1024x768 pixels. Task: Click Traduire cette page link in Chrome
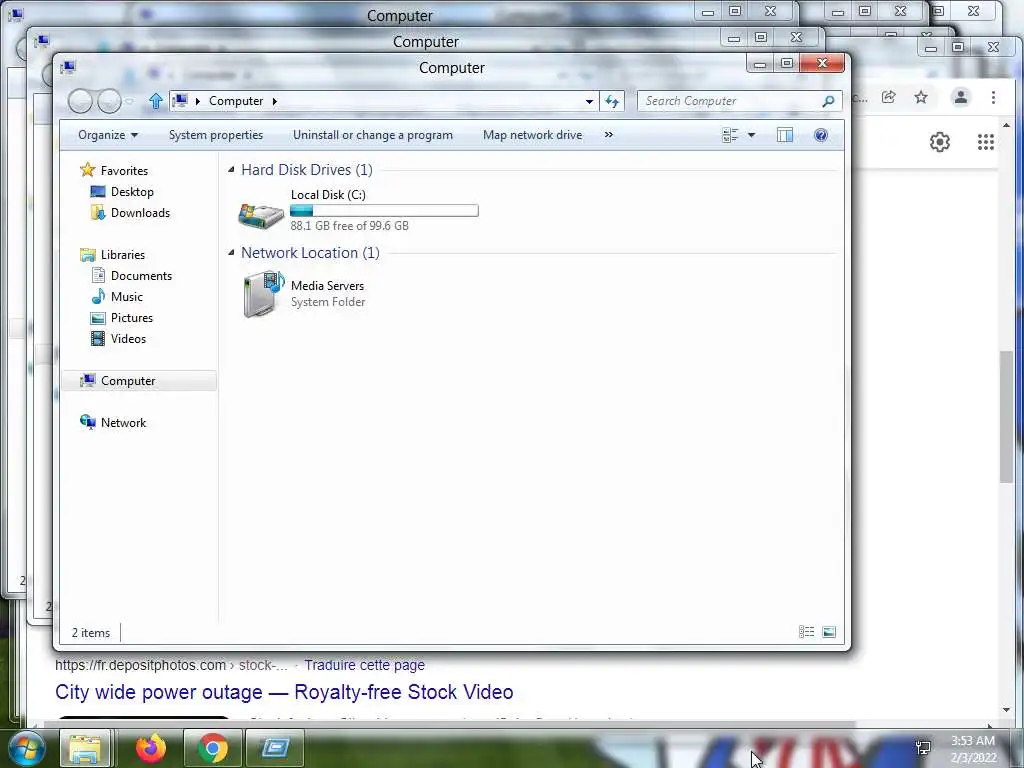(364, 665)
